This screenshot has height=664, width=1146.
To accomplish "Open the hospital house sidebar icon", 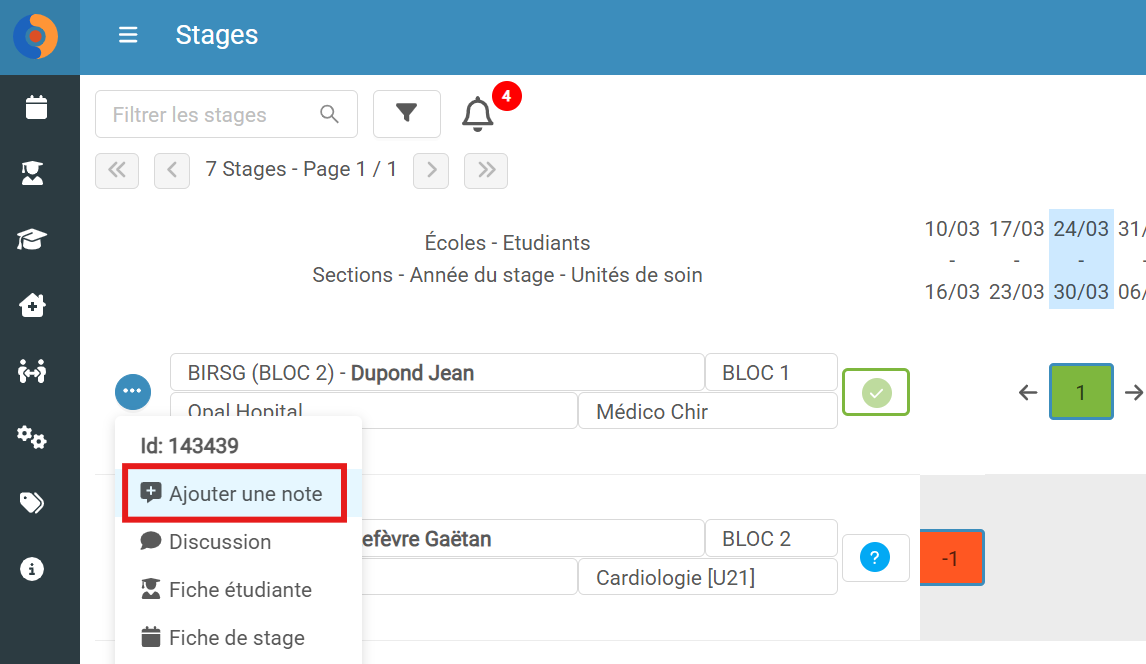I will 32,305.
